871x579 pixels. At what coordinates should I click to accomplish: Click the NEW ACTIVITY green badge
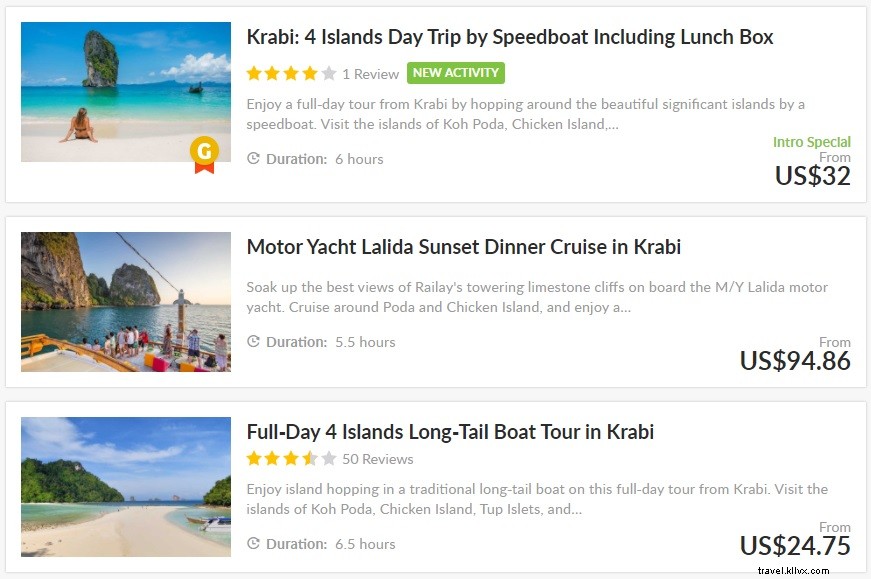(455, 72)
